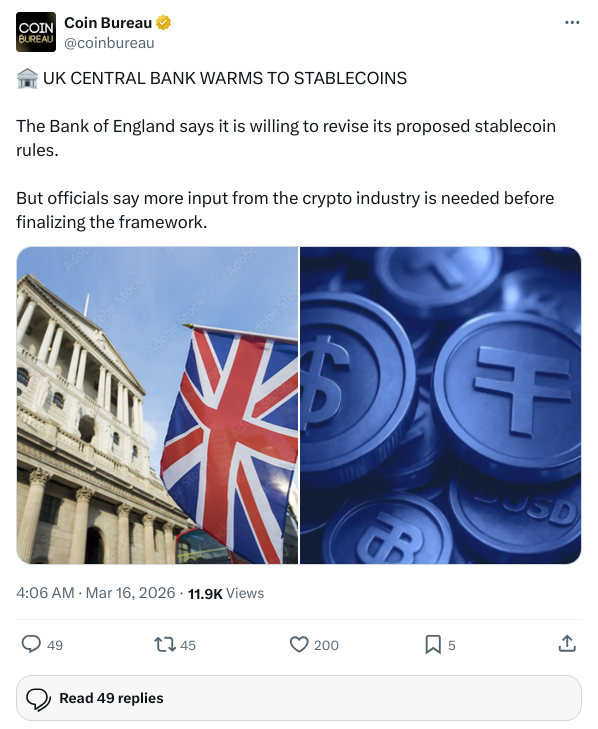Click the repost arrows icon
This screenshot has height=729, width=598.
coord(165,644)
